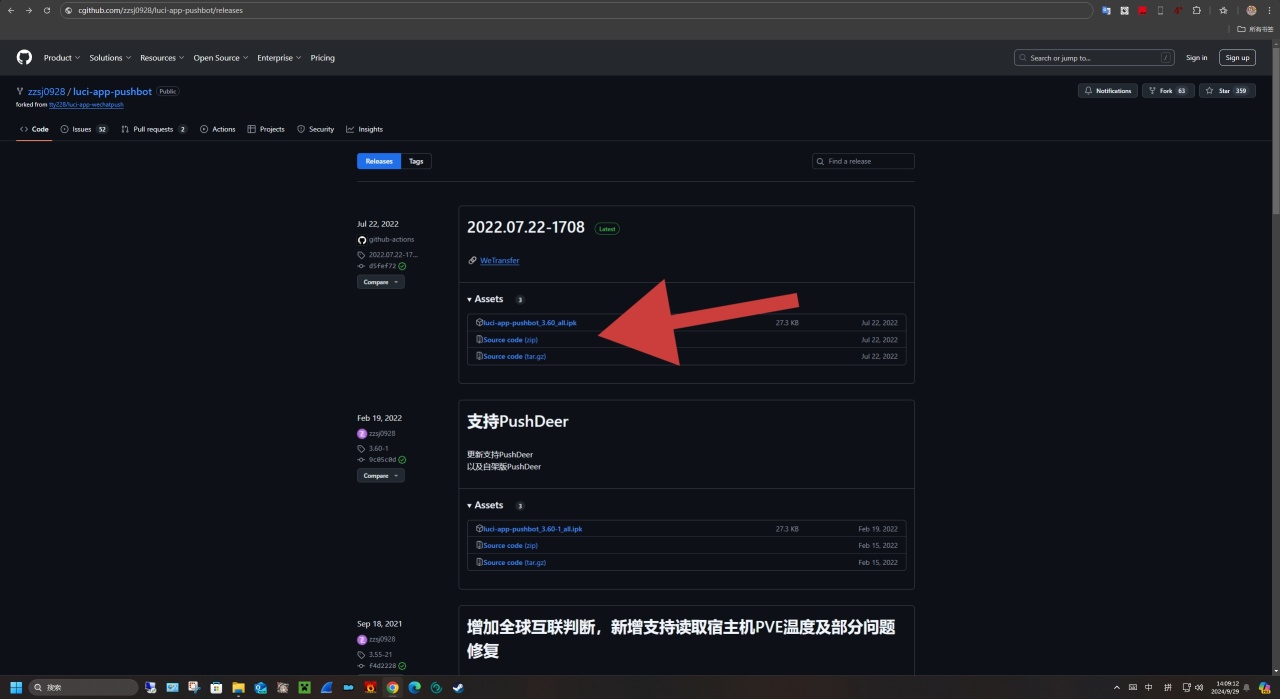Download luci-app-pushbot_3.60-1_all.ipk
Viewport: 1280px width, 699px height.
click(x=532, y=529)
